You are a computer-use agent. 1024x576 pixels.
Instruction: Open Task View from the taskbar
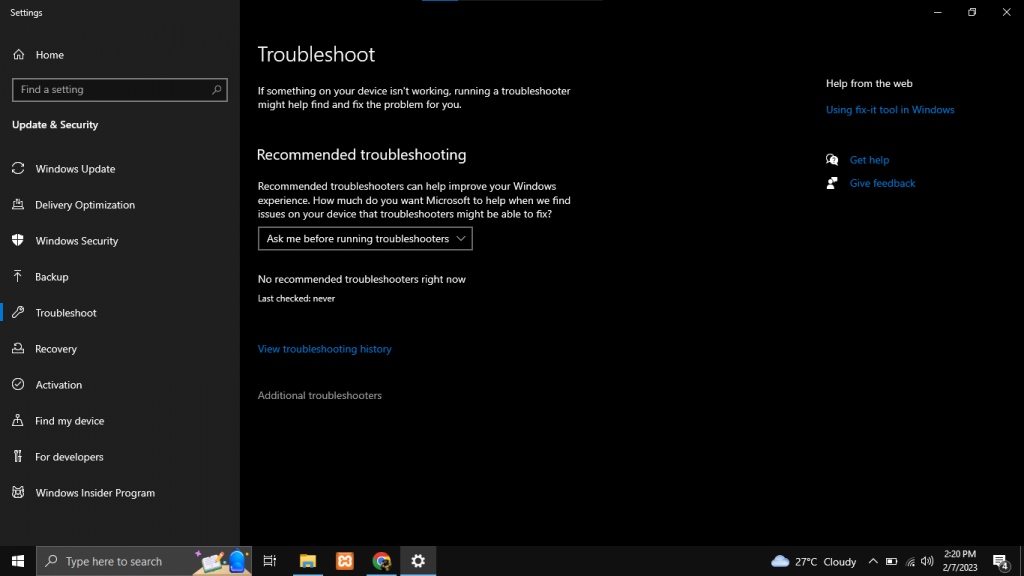tap(270, 561)
